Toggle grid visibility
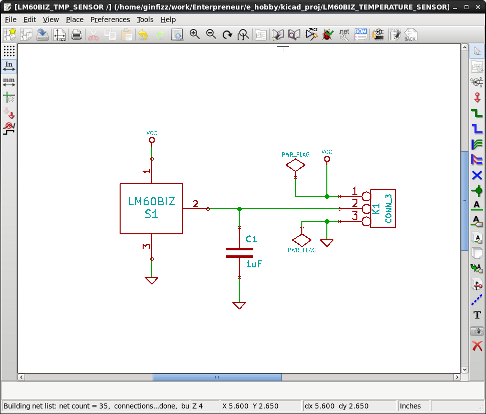 tap(9, 51)
